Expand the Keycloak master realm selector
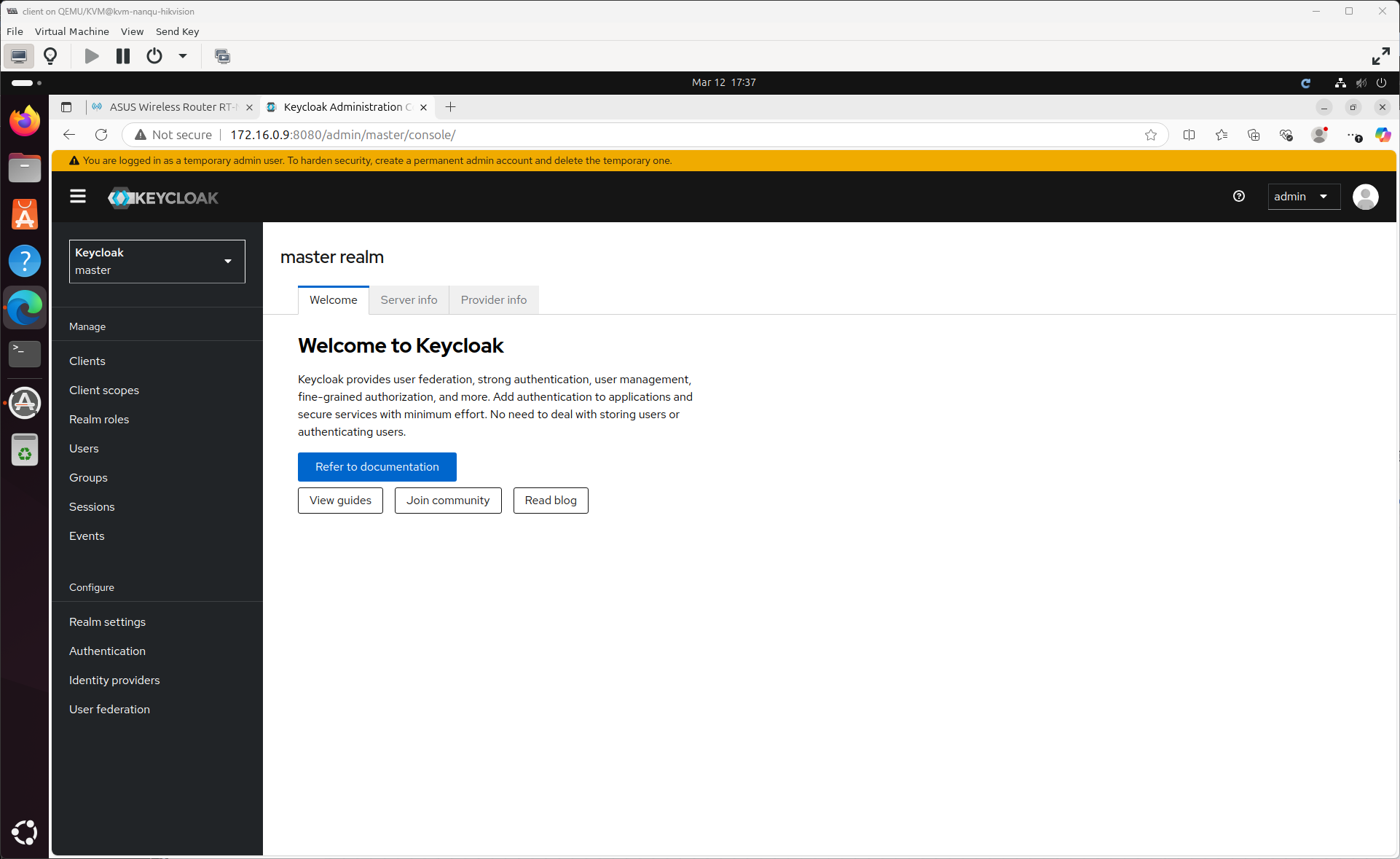 point(157,261)
